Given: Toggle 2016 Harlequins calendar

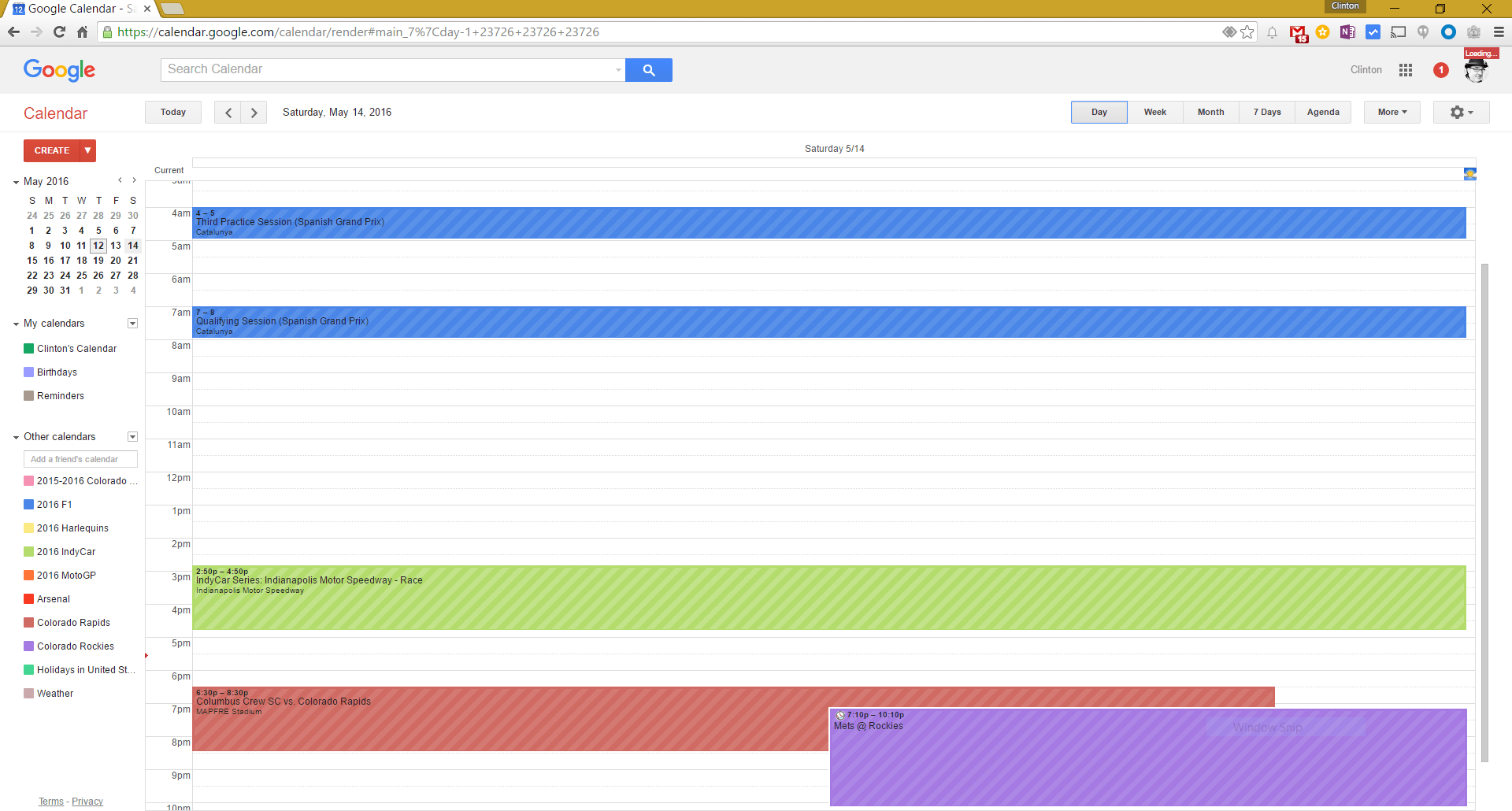Looking at the screenshot, I should [28, 528].
